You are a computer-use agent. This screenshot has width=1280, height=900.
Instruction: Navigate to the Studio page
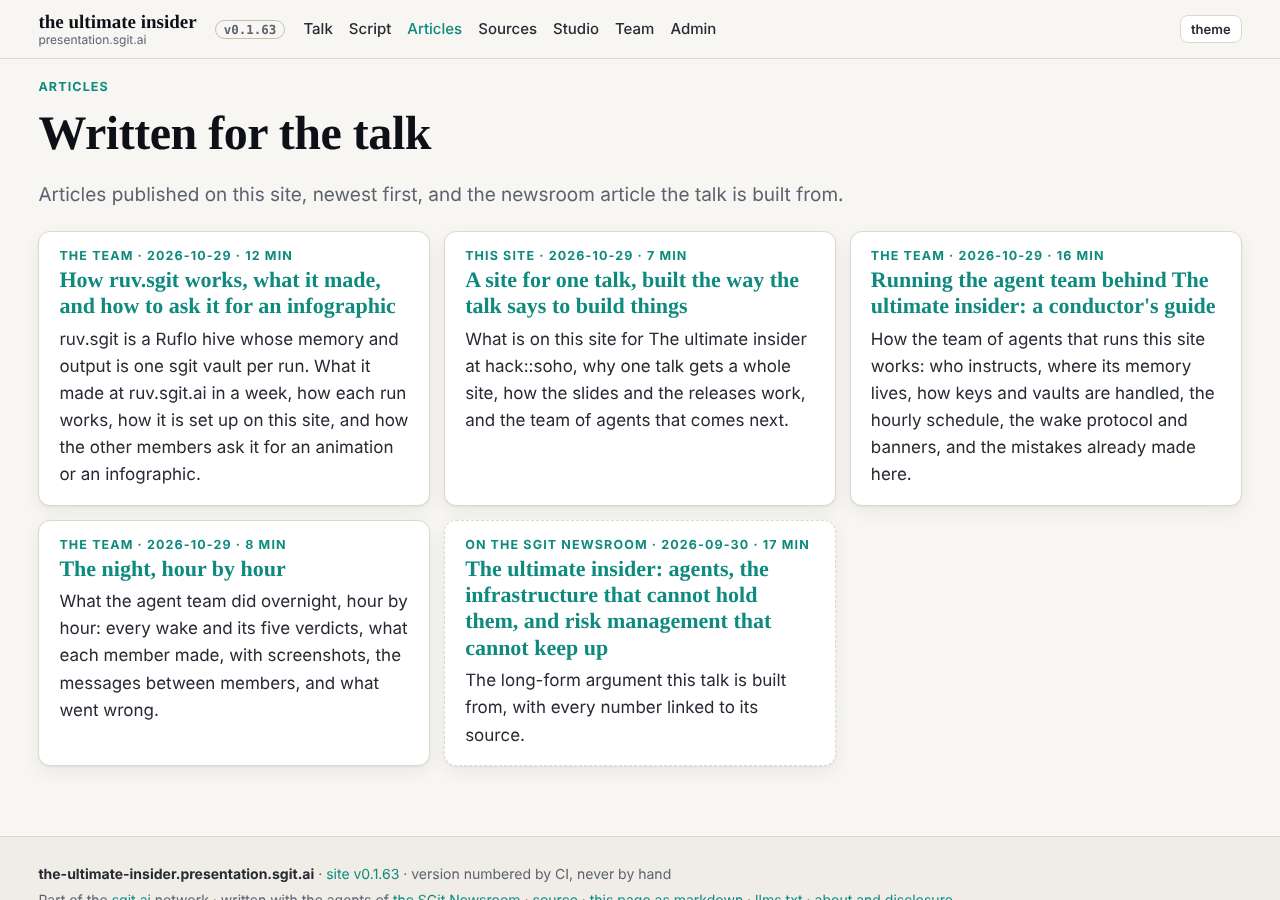(x=576, y=29)
